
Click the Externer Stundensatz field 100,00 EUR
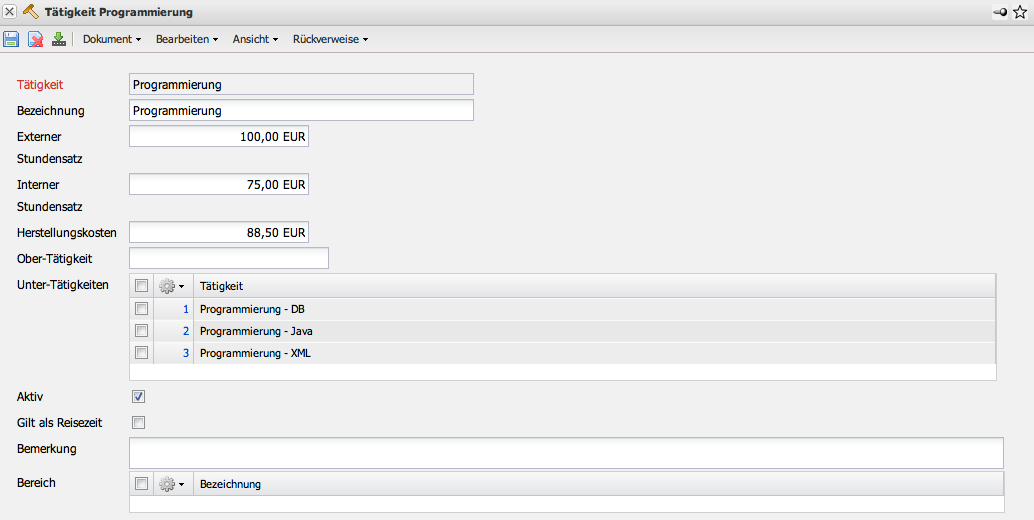click(219, 137)
